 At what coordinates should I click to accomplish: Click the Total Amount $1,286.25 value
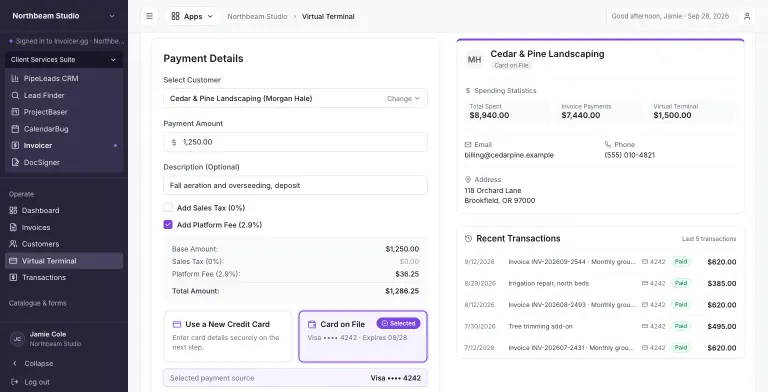pyautogui.click(x=402, y=291)
